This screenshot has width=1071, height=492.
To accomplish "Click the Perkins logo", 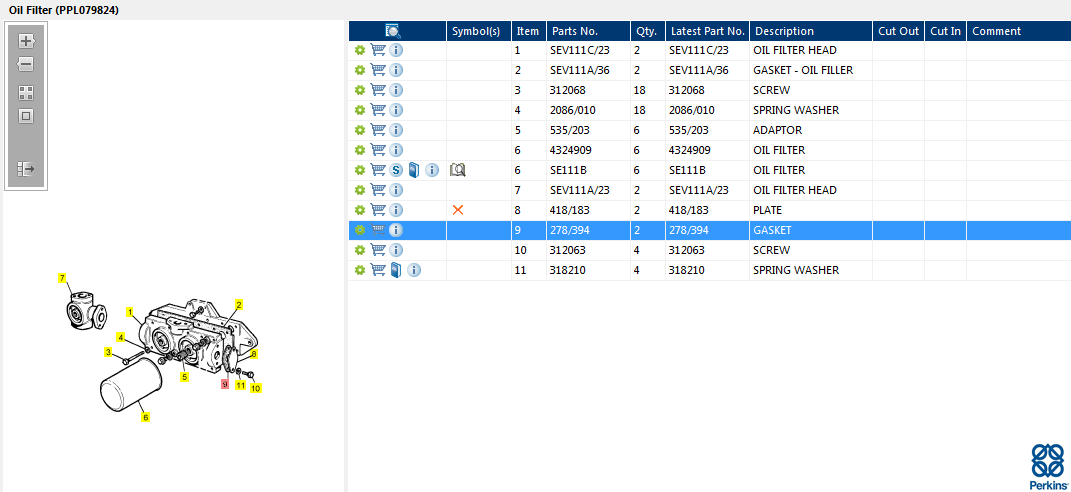I will (1047, 467).
